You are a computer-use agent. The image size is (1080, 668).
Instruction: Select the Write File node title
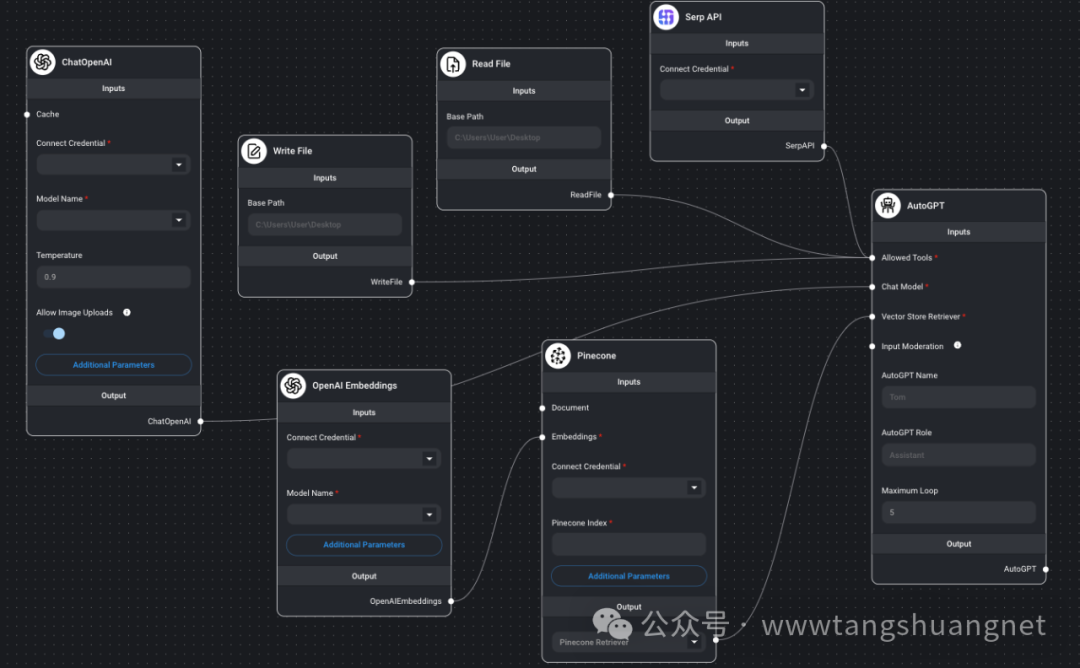click(292, 151)
